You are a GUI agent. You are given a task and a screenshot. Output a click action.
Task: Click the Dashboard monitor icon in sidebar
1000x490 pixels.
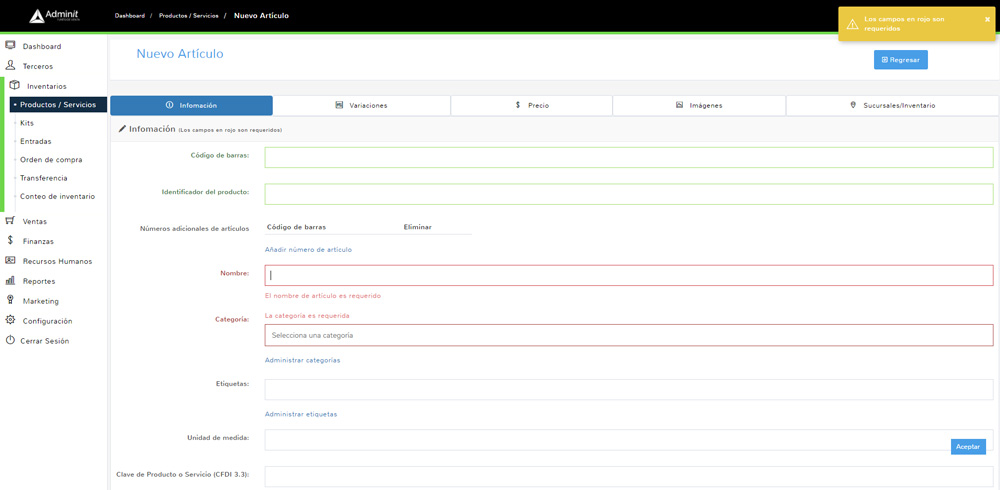point(11,46)
